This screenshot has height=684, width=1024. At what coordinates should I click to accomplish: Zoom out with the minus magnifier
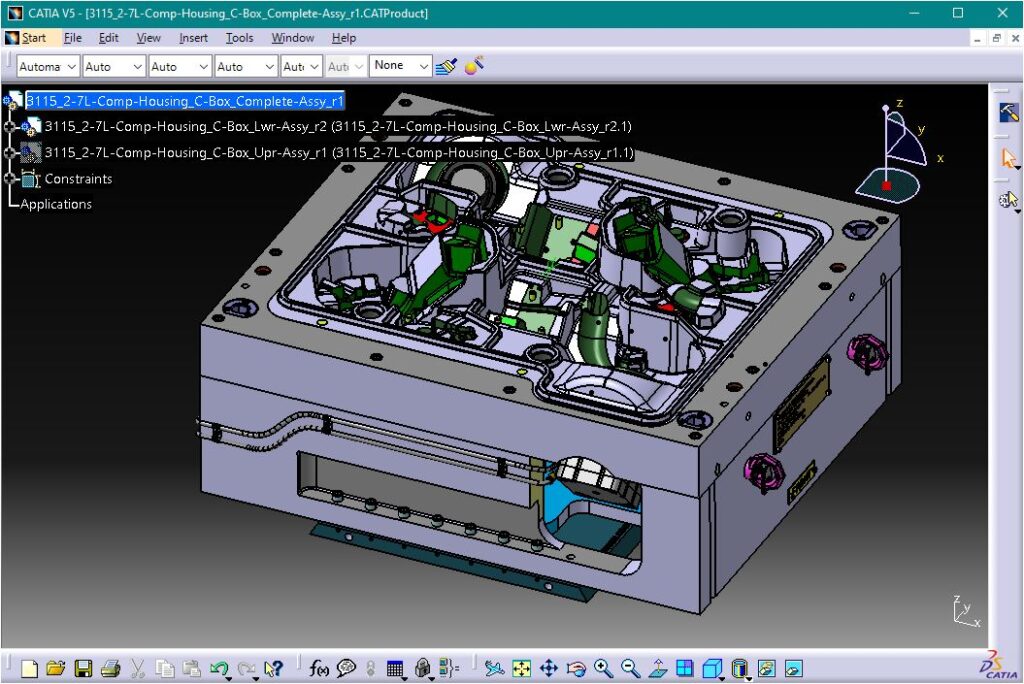[x=630, y=668]
